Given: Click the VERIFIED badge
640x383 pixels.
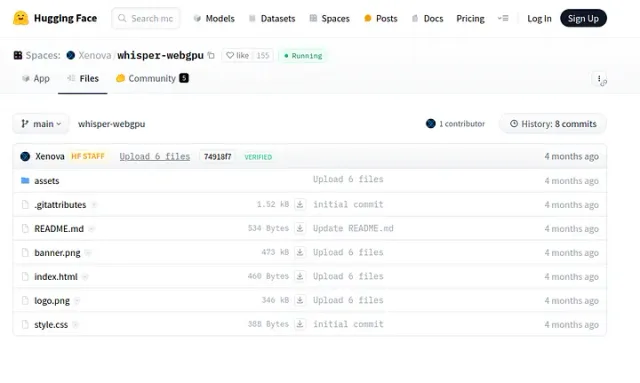Looking at the screenshot, I should tap(258, 157).
